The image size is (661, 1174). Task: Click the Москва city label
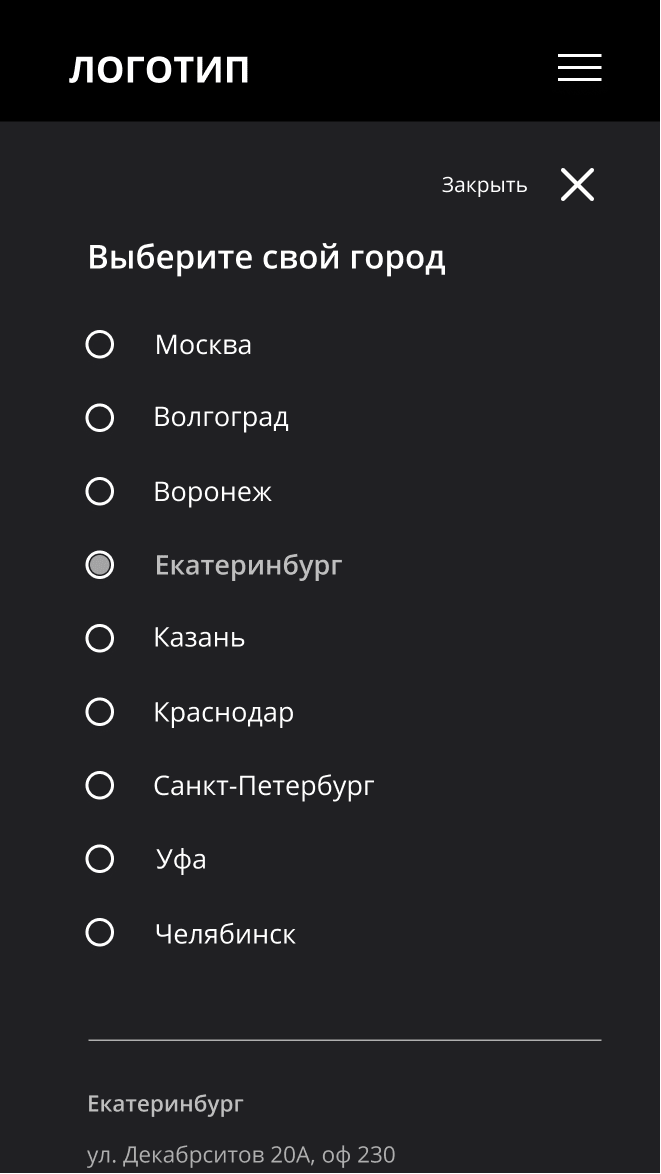(x=203, y=345)
